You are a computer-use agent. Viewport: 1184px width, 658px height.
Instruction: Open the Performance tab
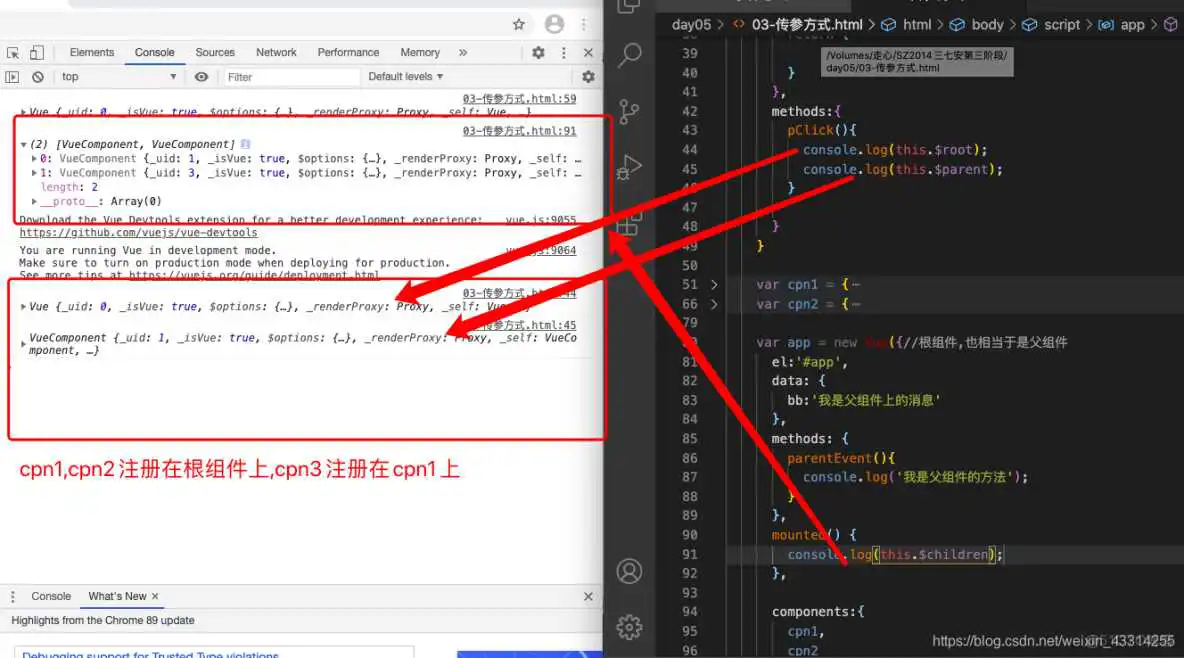[x=348, y=52]
